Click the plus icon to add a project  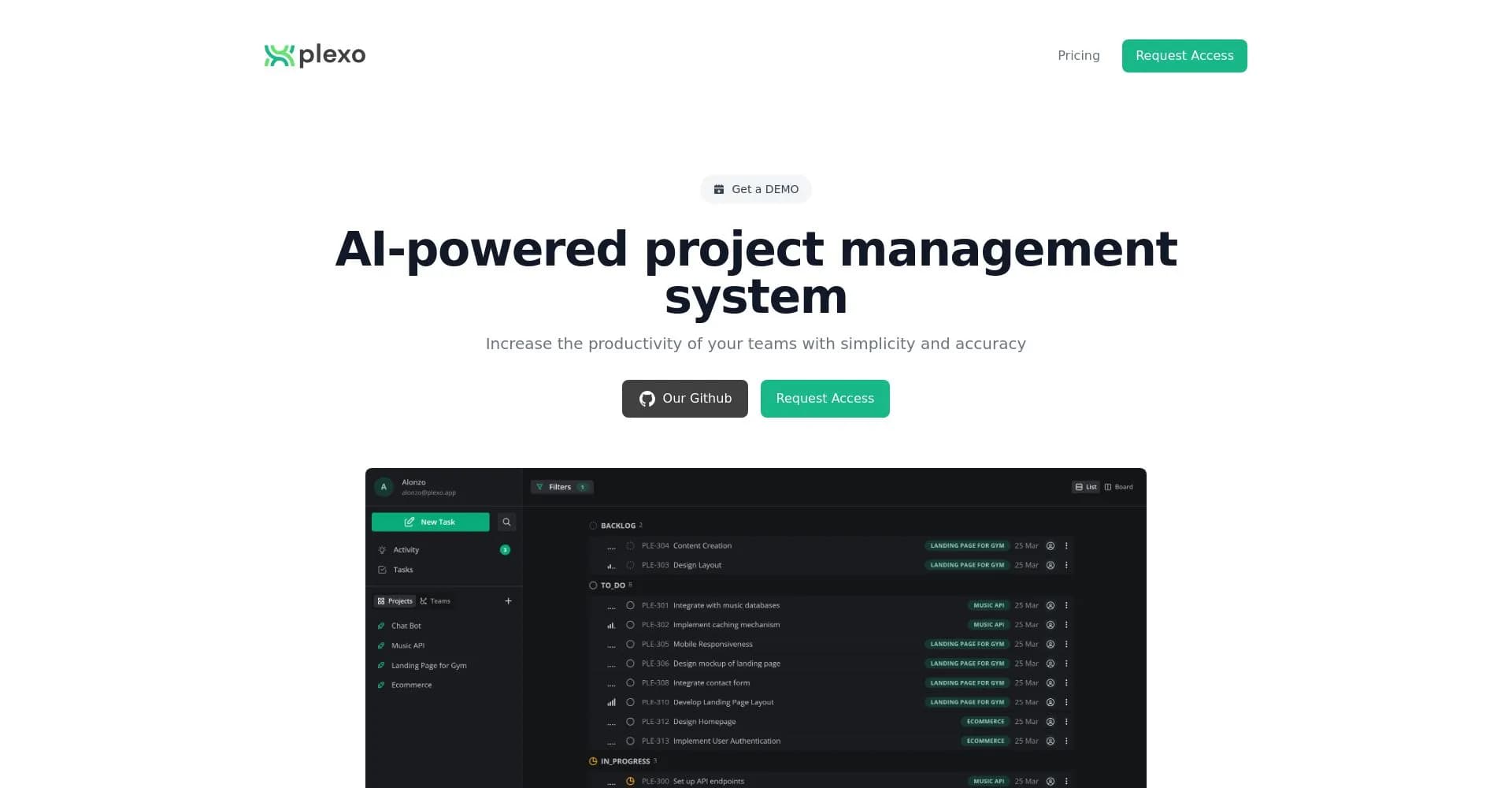[508, 601]
